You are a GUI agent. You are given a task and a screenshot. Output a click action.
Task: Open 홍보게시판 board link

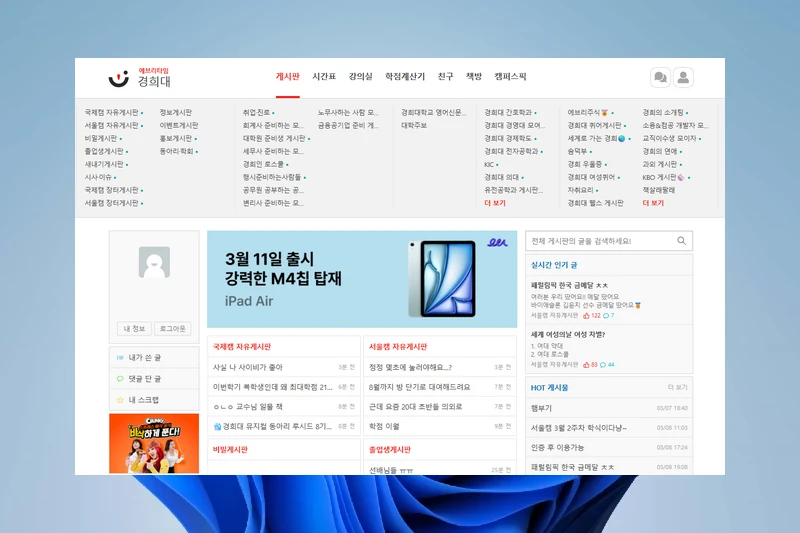(176, 138)
